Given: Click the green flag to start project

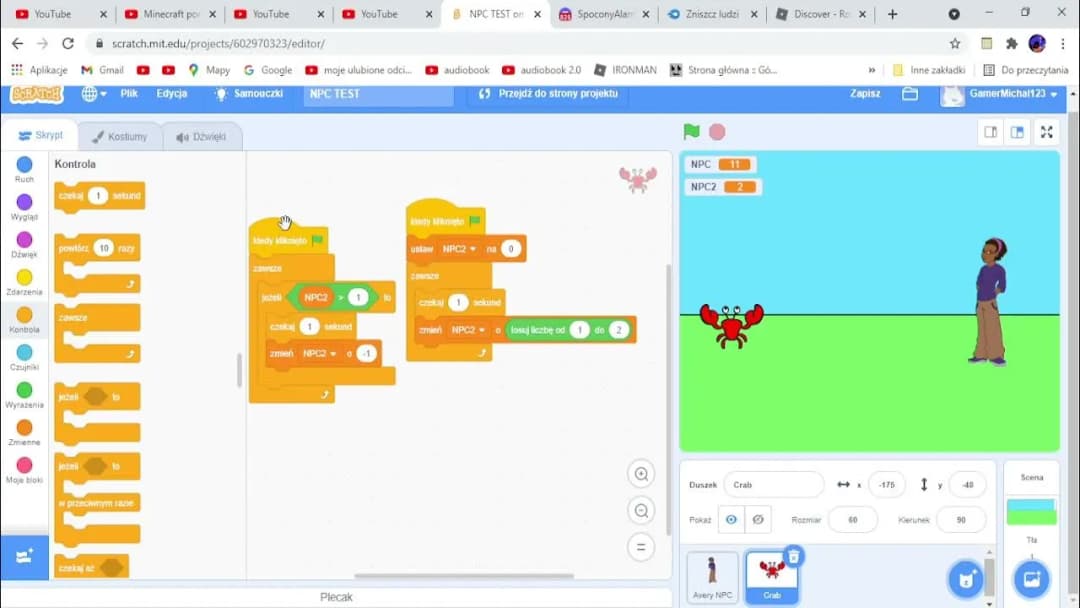Looking at the screenshot, I should click(x=691, y=132).
